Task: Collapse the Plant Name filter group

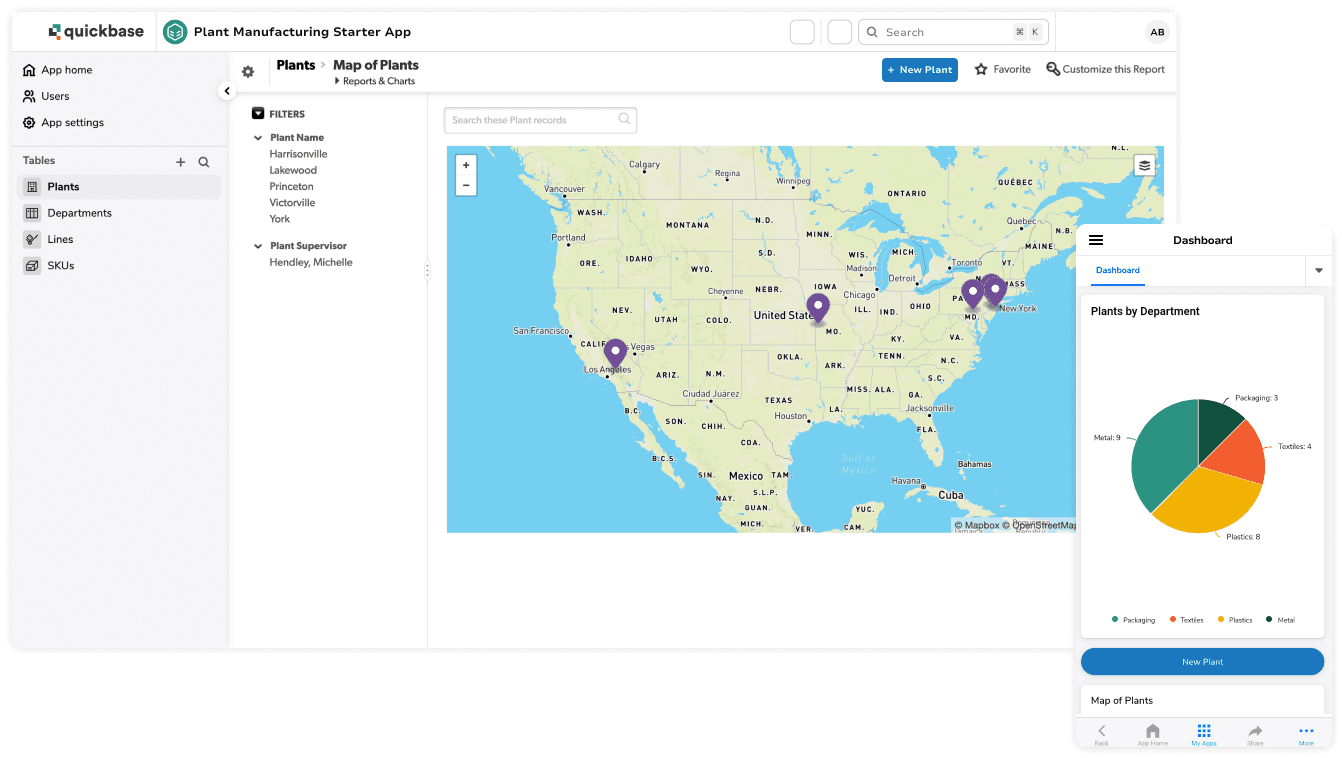Action: pos(258,138)
